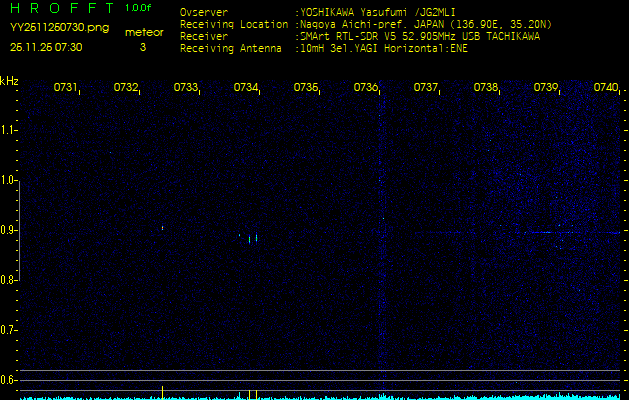Click the 0.7 kHz axis label
The width and height of the screenshot is (629, 400).
pyautogui.click(x=8, y=330)
